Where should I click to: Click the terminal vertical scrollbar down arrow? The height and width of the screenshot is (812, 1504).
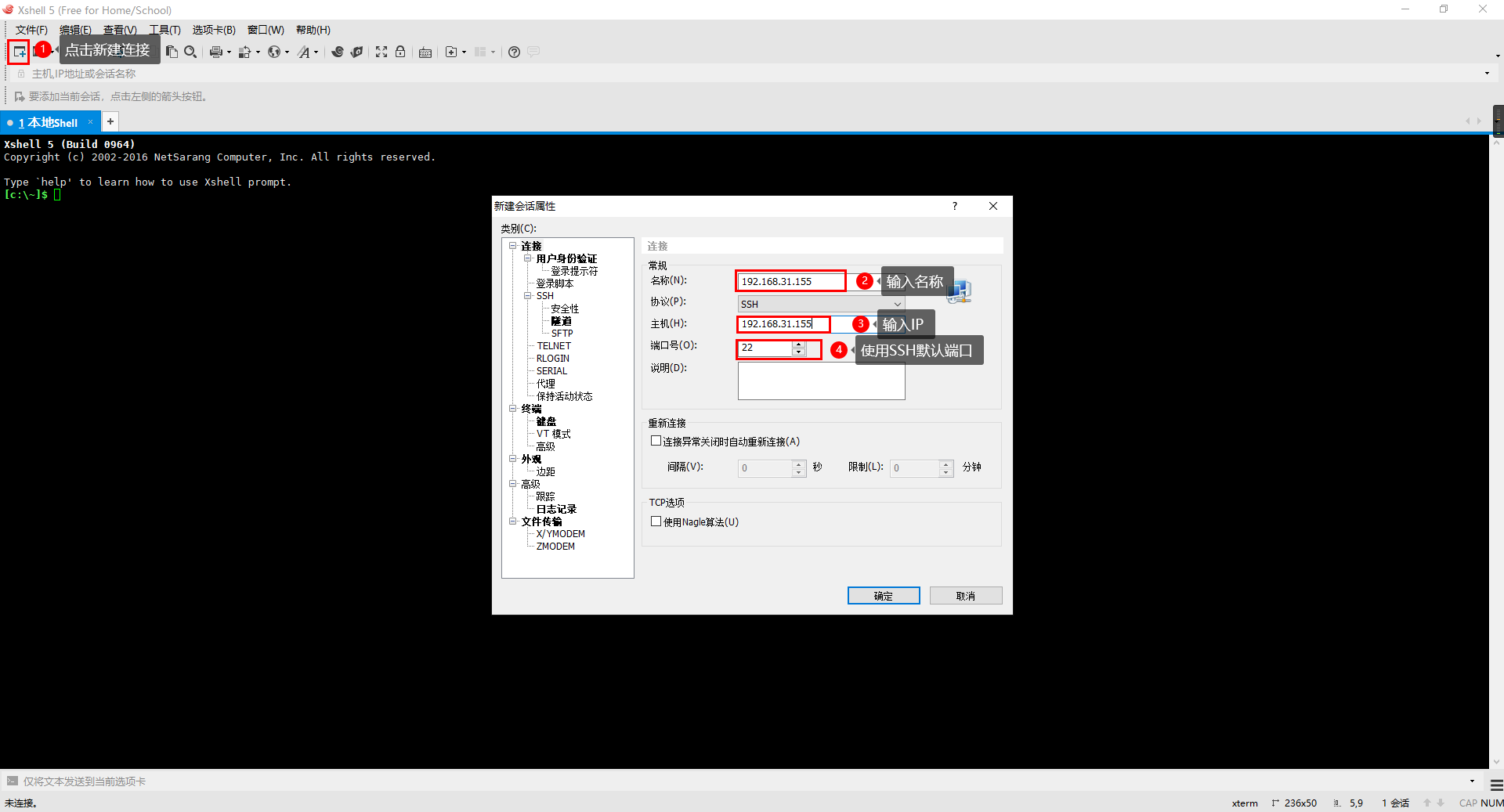(x=1497, y=761)
